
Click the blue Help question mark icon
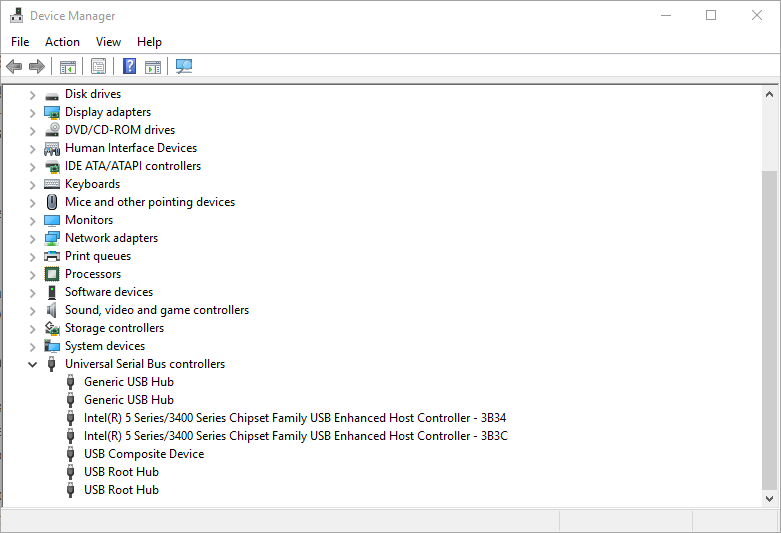click(130, 66)
